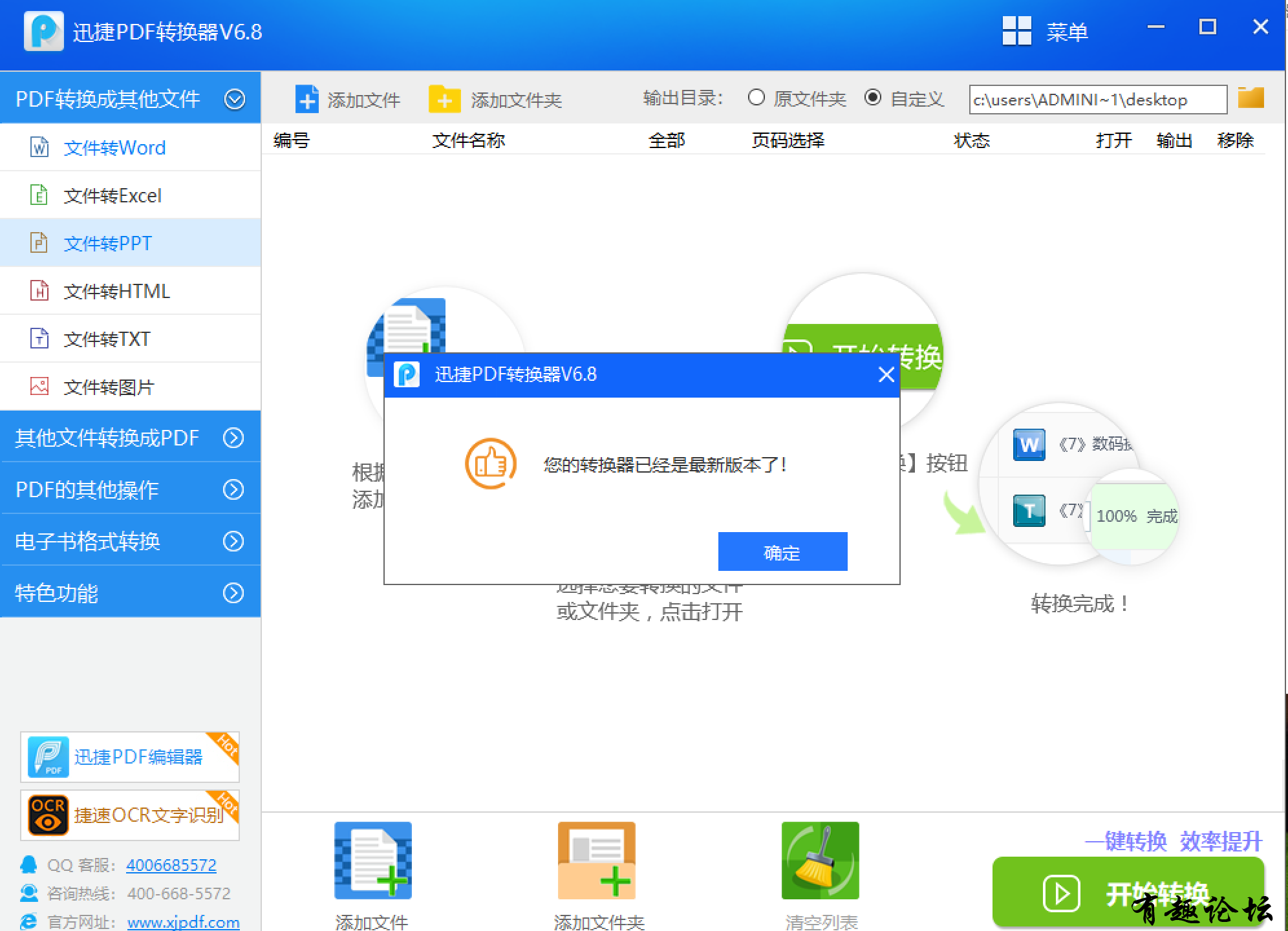Click the output directory path field
Viewport: 1288px width, 931px height.
pos(1097,100)
